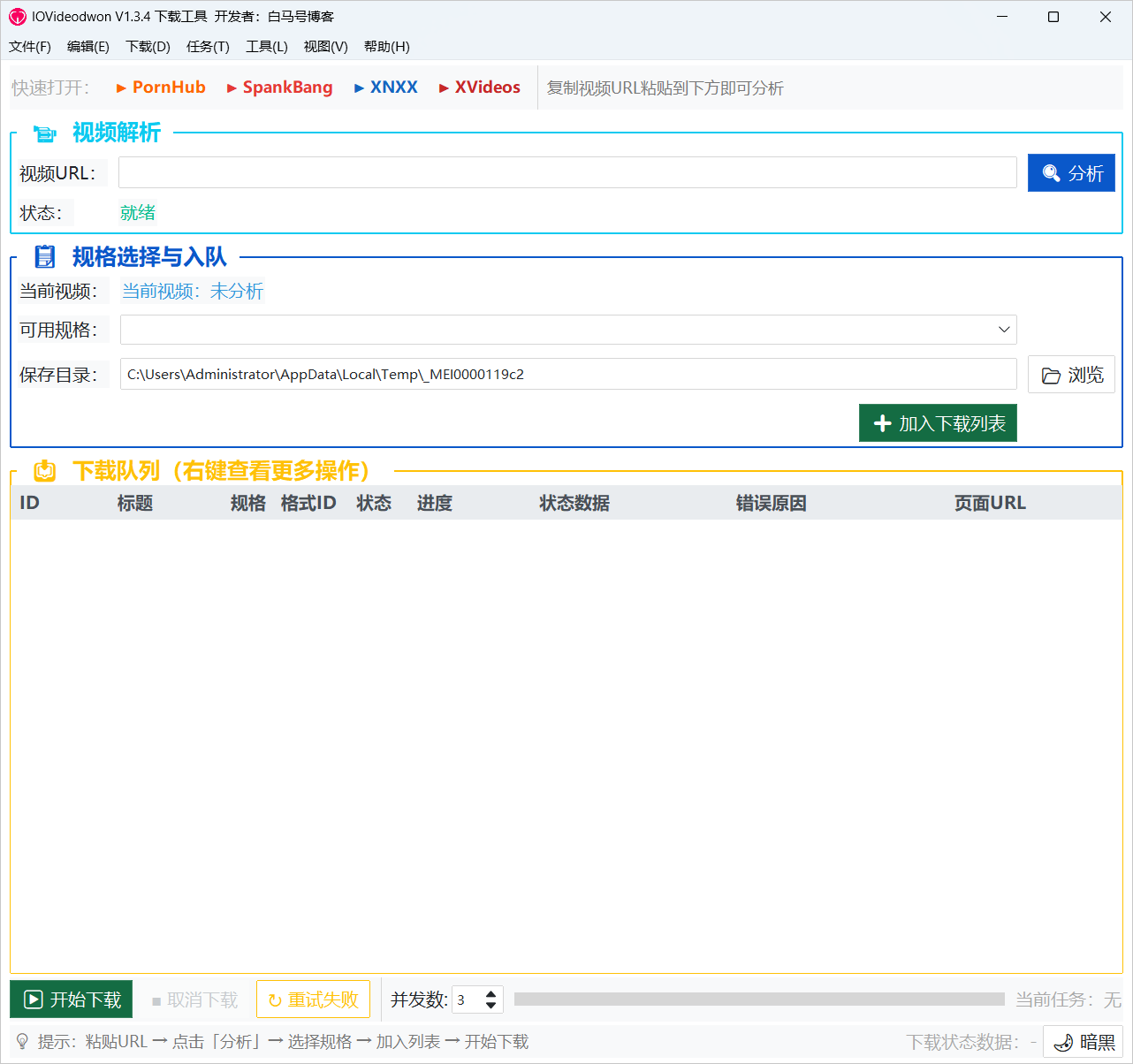The width and height of the screenshot is (1133, 1064).
Task: Click the 并发数 number field
Action: 468,999
